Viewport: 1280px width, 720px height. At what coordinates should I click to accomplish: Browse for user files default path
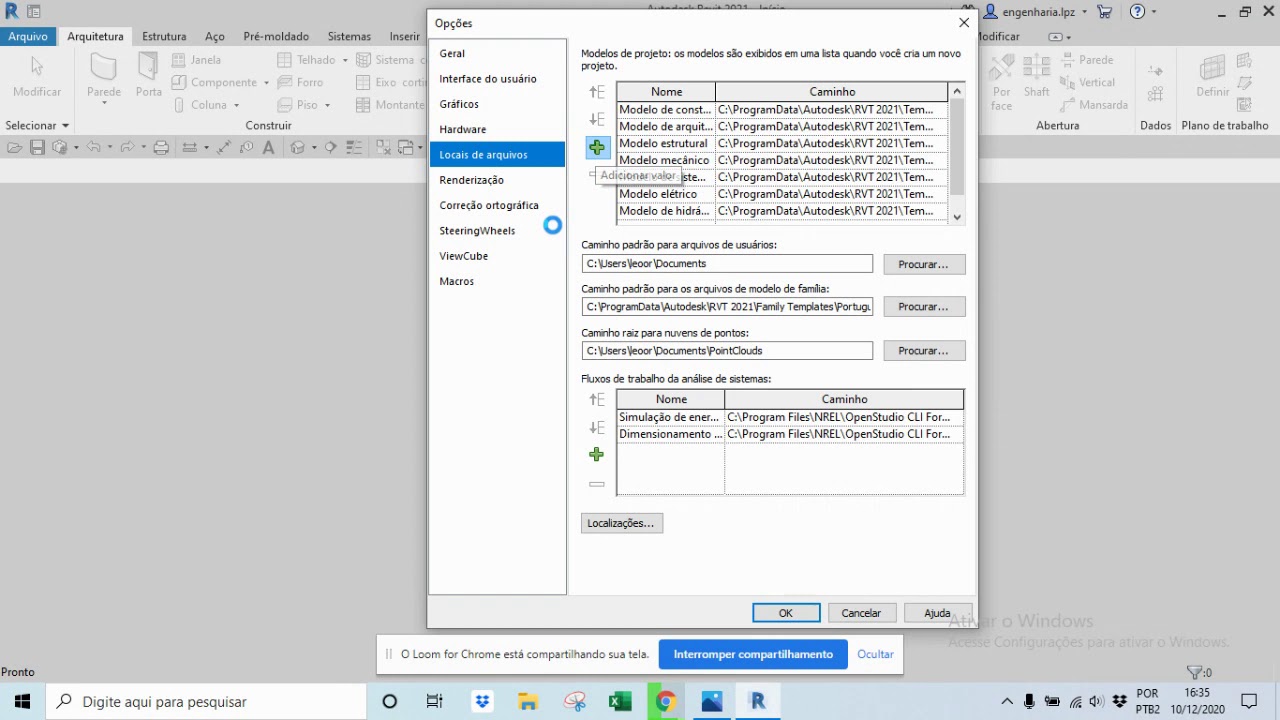pos(923,264)
